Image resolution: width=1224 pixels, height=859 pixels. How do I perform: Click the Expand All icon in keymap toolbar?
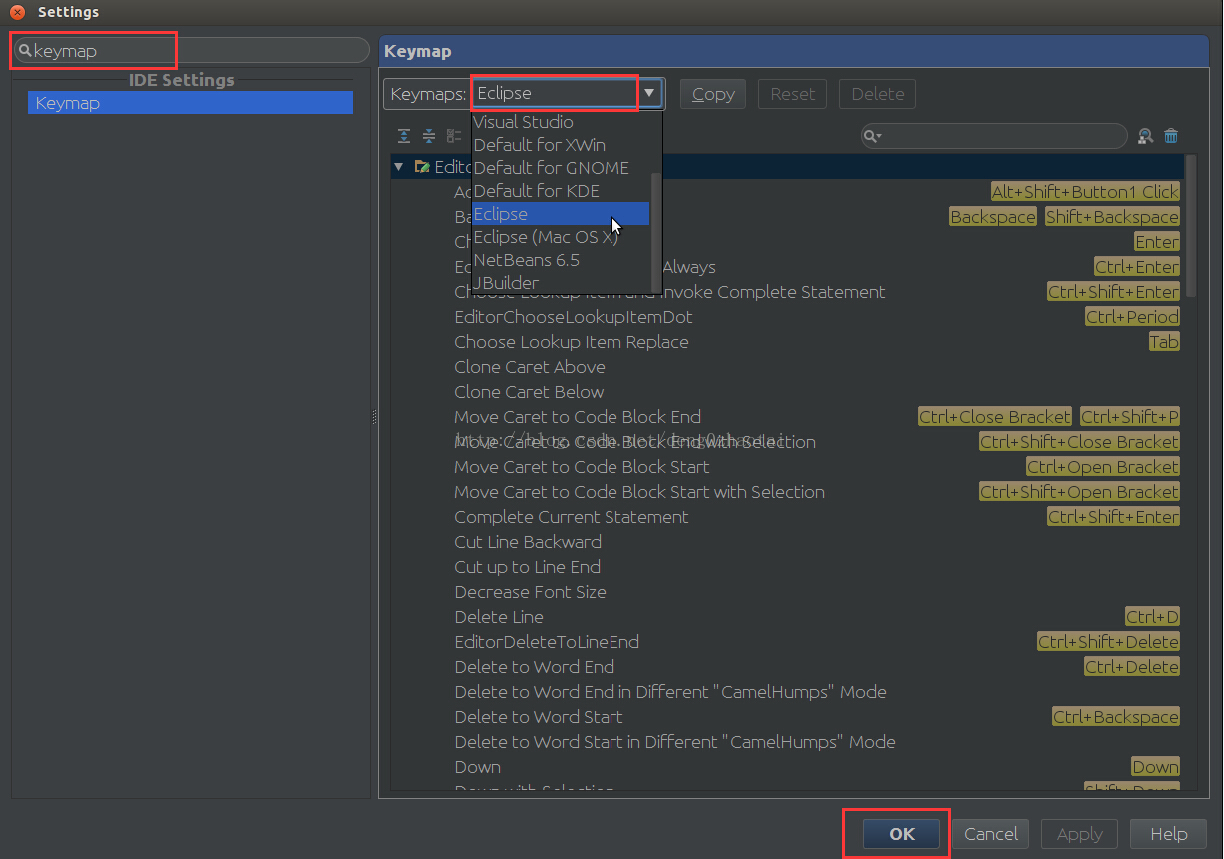(x=404, y=136)
